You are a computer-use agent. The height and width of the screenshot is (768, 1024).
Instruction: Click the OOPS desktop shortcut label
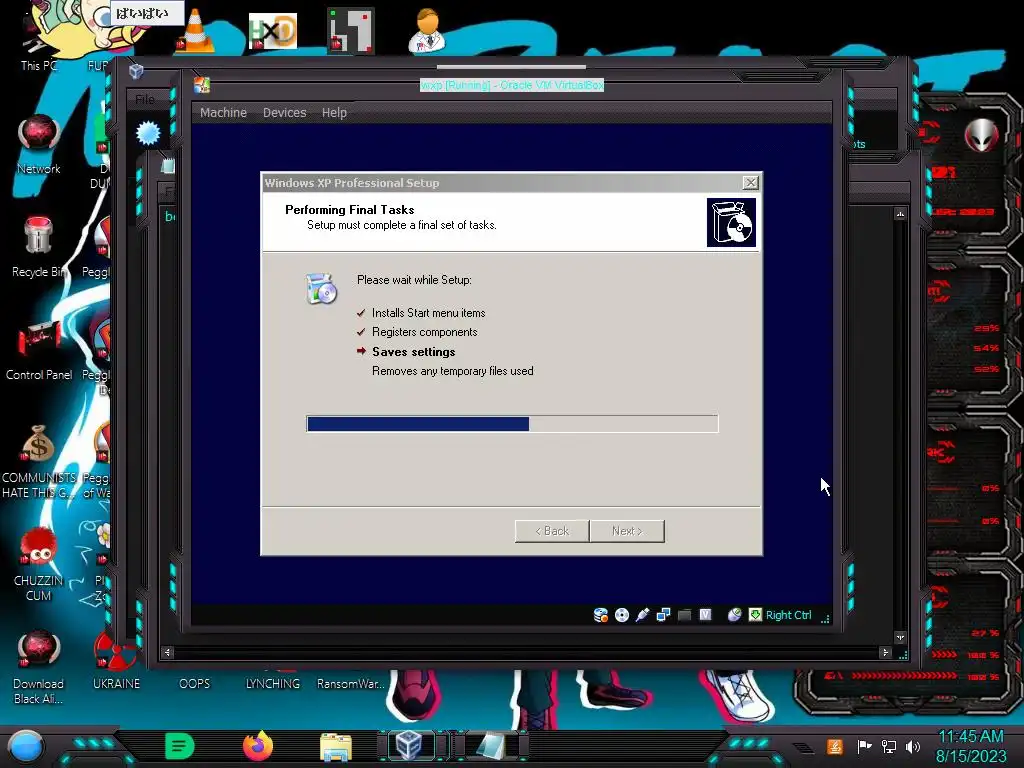(x=195, y=684)
